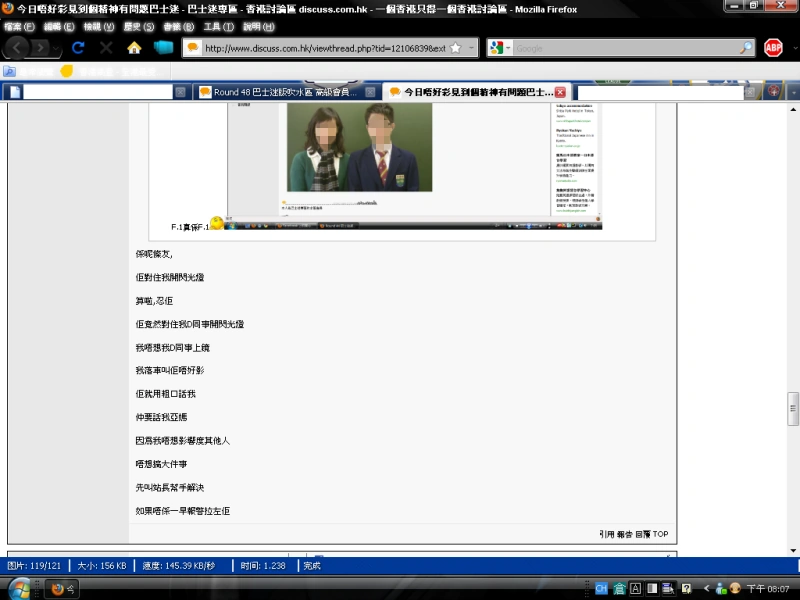Bookmark this page with the star icon
800x600 pixels.
click(x=456, y=48)
